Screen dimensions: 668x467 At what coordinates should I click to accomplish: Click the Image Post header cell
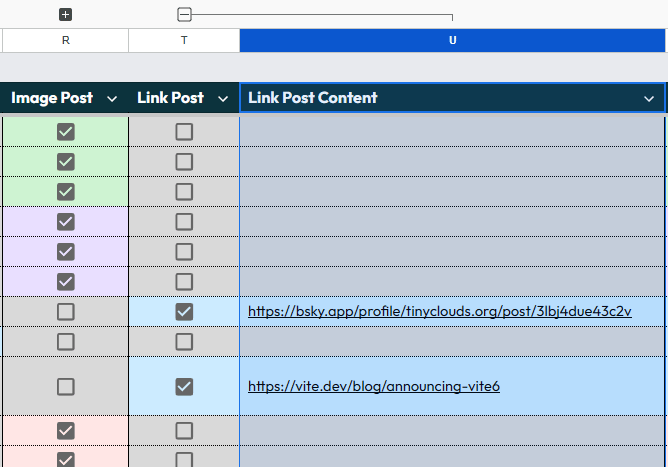(52, 98)
